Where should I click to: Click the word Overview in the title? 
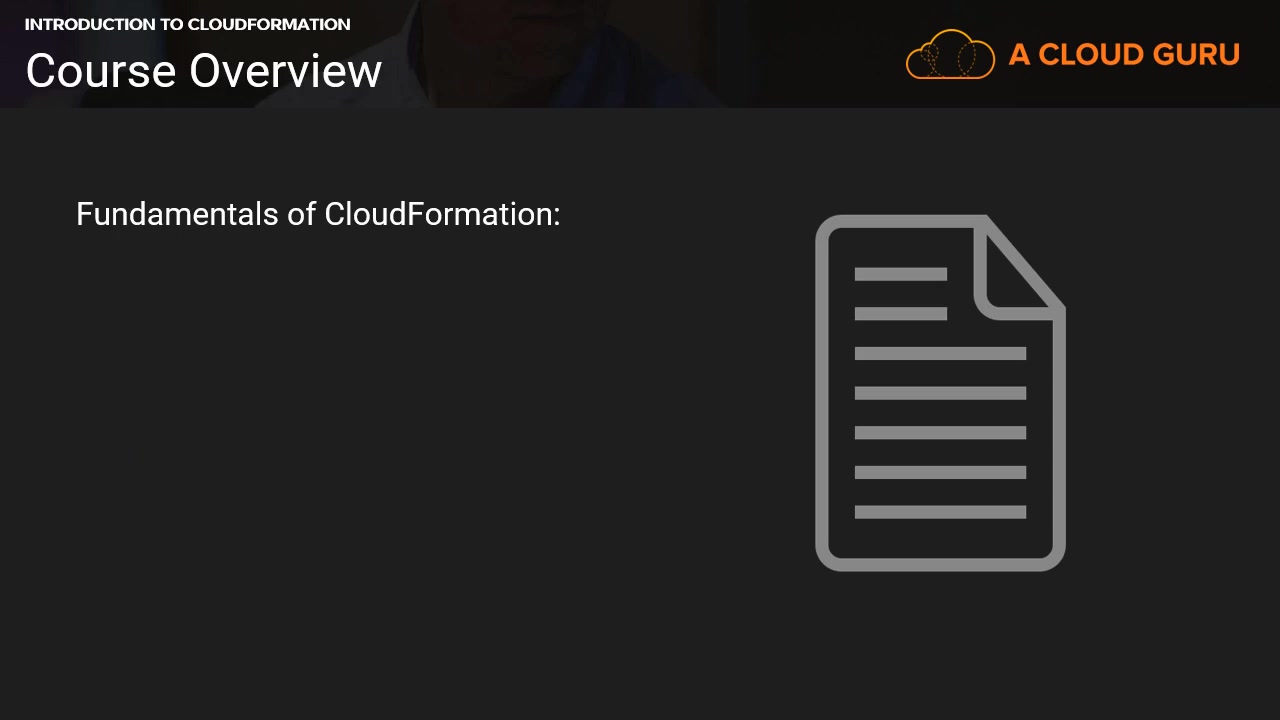click(x=286, y=71)
